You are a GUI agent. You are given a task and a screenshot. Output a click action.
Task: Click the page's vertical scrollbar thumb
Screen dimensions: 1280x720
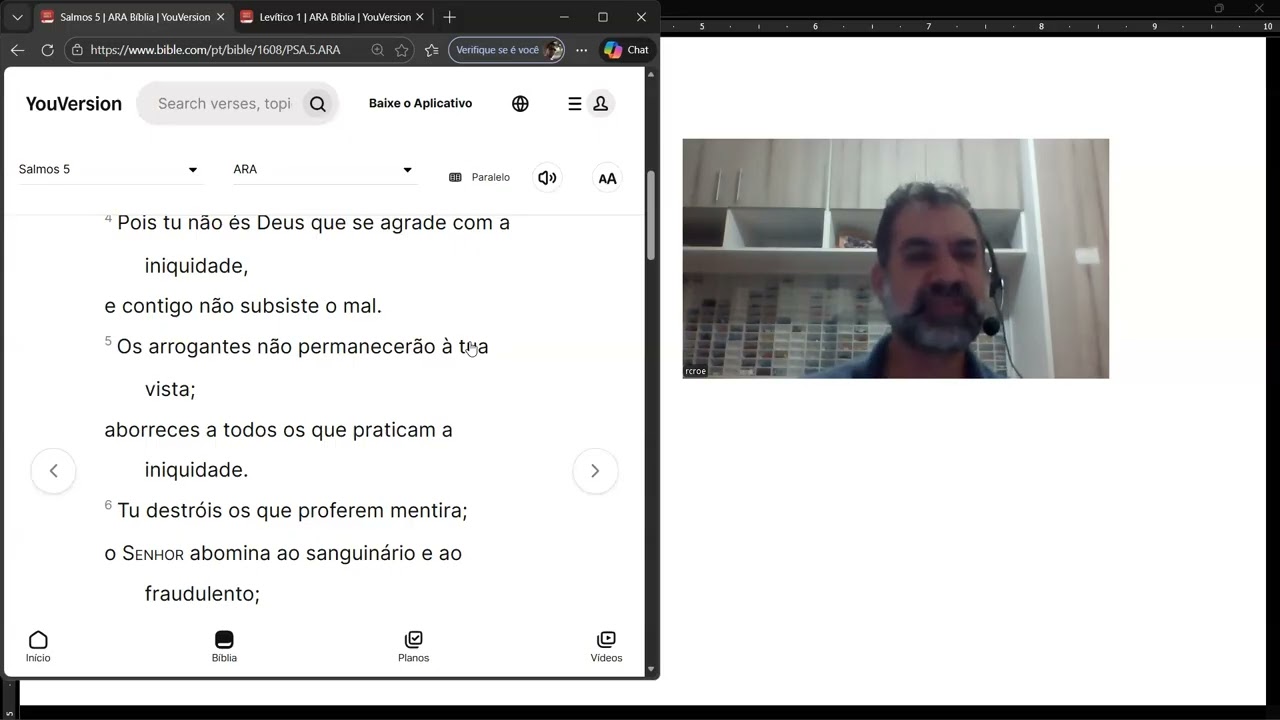pyautogui.click(x=652, y=216)
